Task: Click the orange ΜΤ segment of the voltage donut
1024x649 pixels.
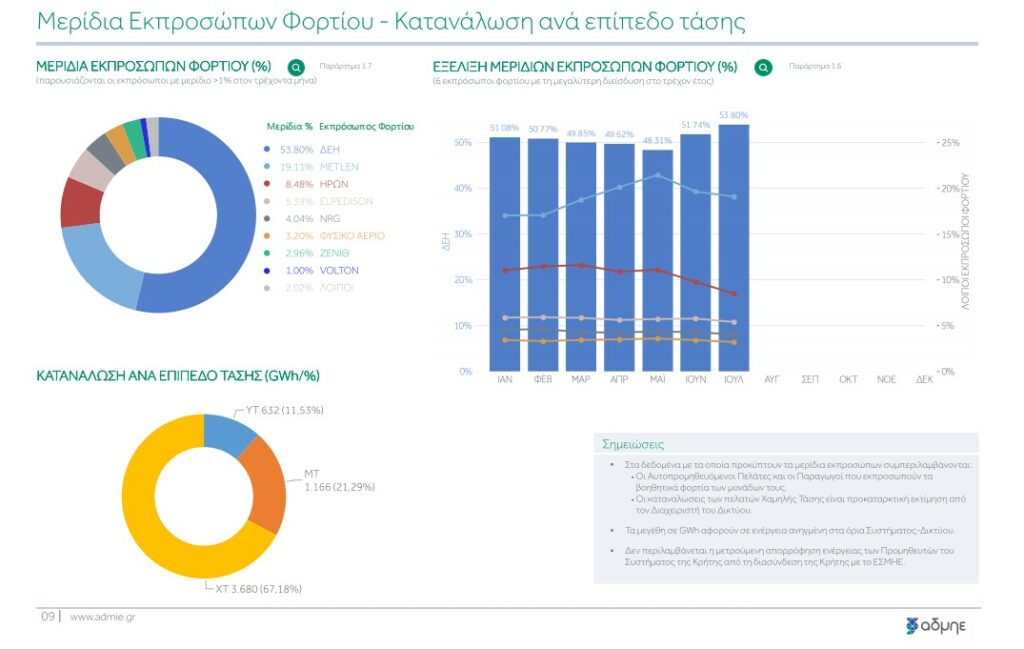Action: point(266,486)
